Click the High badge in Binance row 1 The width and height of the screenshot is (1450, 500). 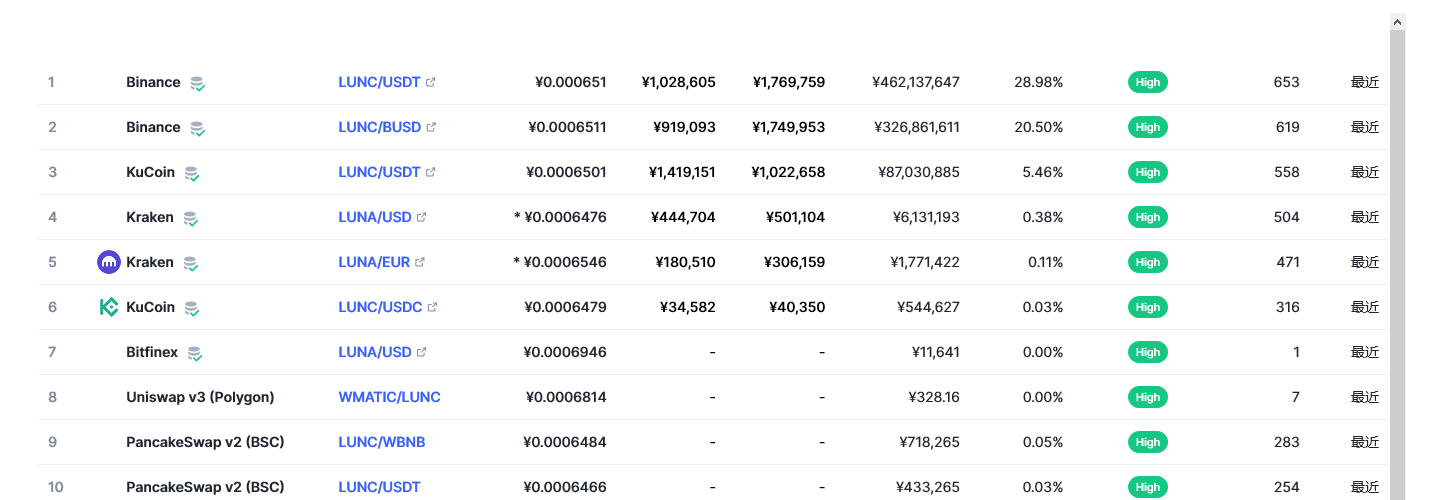(x=1148, y=82)
